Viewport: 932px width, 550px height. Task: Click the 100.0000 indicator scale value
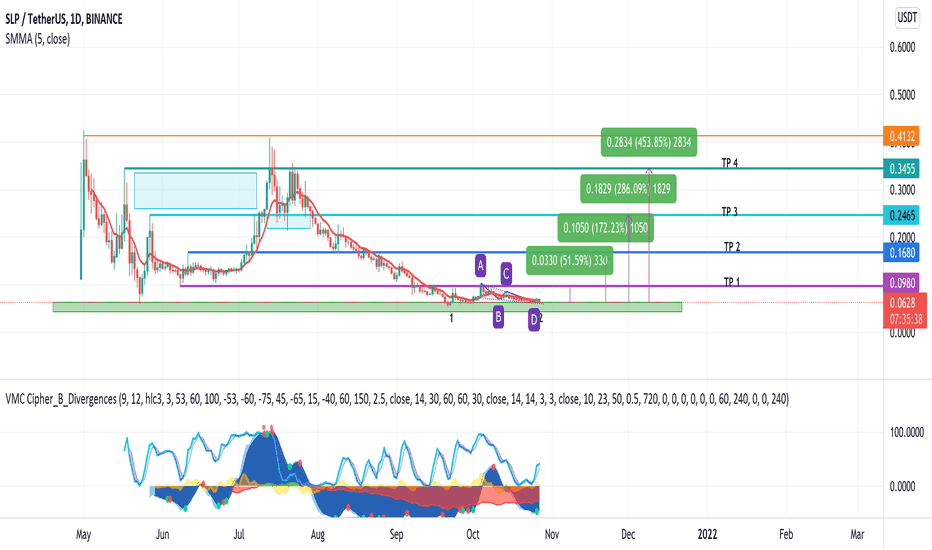[906, 432]
